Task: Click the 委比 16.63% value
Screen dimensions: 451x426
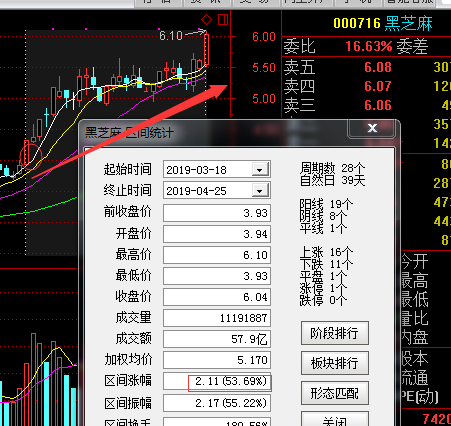Action: click(369, 46)
